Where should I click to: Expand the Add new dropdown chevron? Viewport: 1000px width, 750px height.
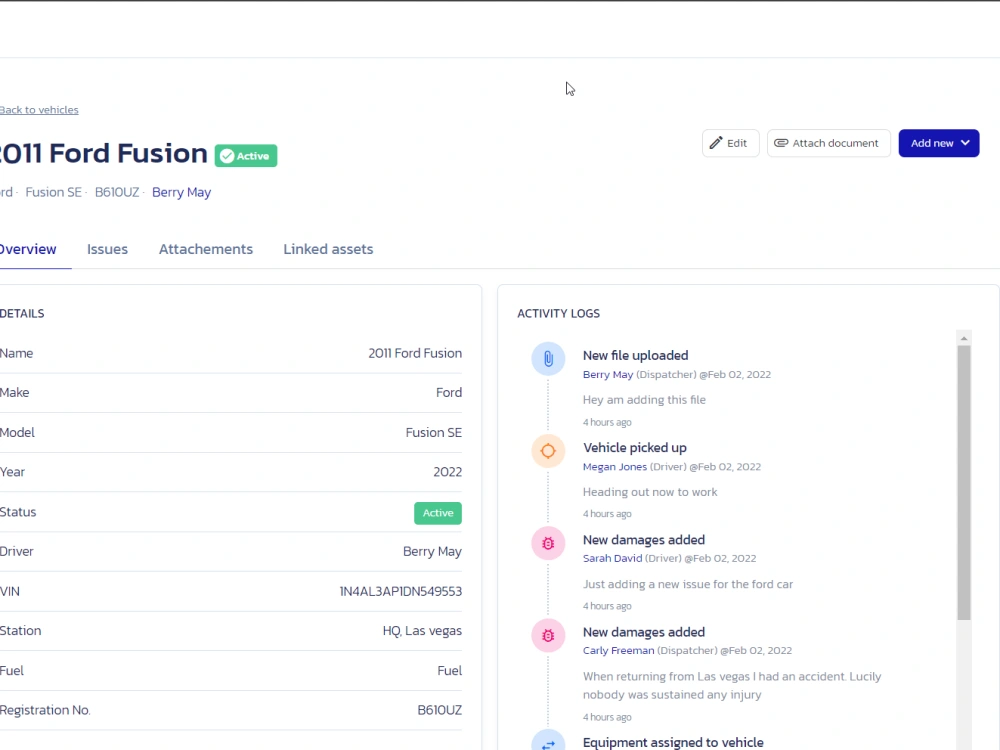(x=966, y=143)
